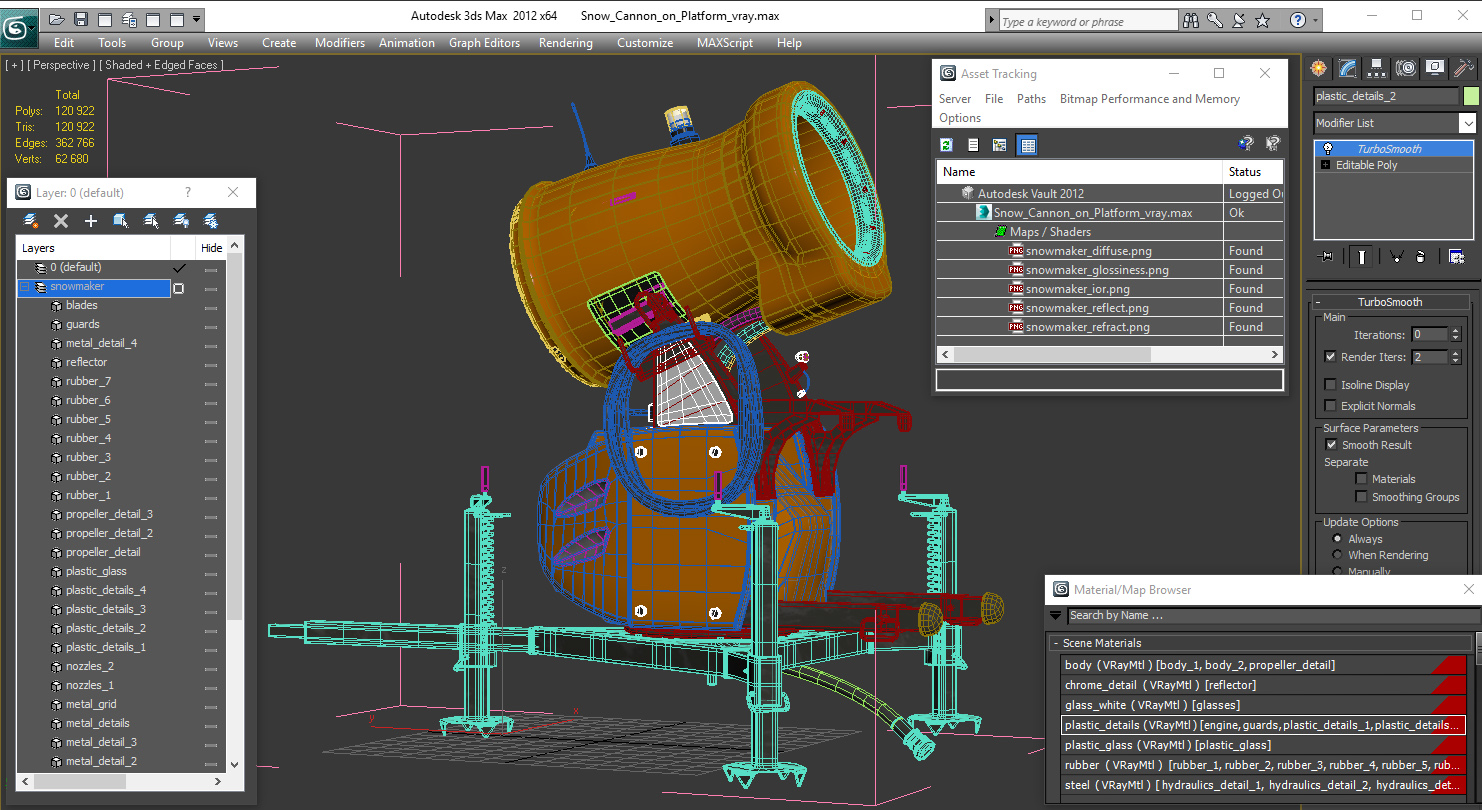Open the Rendering menu
The width and height of the screenshot is (1482, 810).
(x=565, y=43)
